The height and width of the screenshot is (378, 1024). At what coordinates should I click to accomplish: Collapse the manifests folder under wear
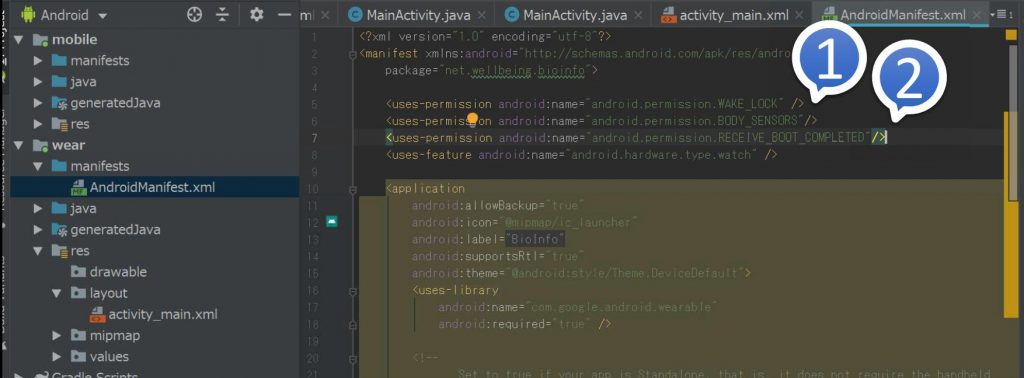(x=38, y=166)
